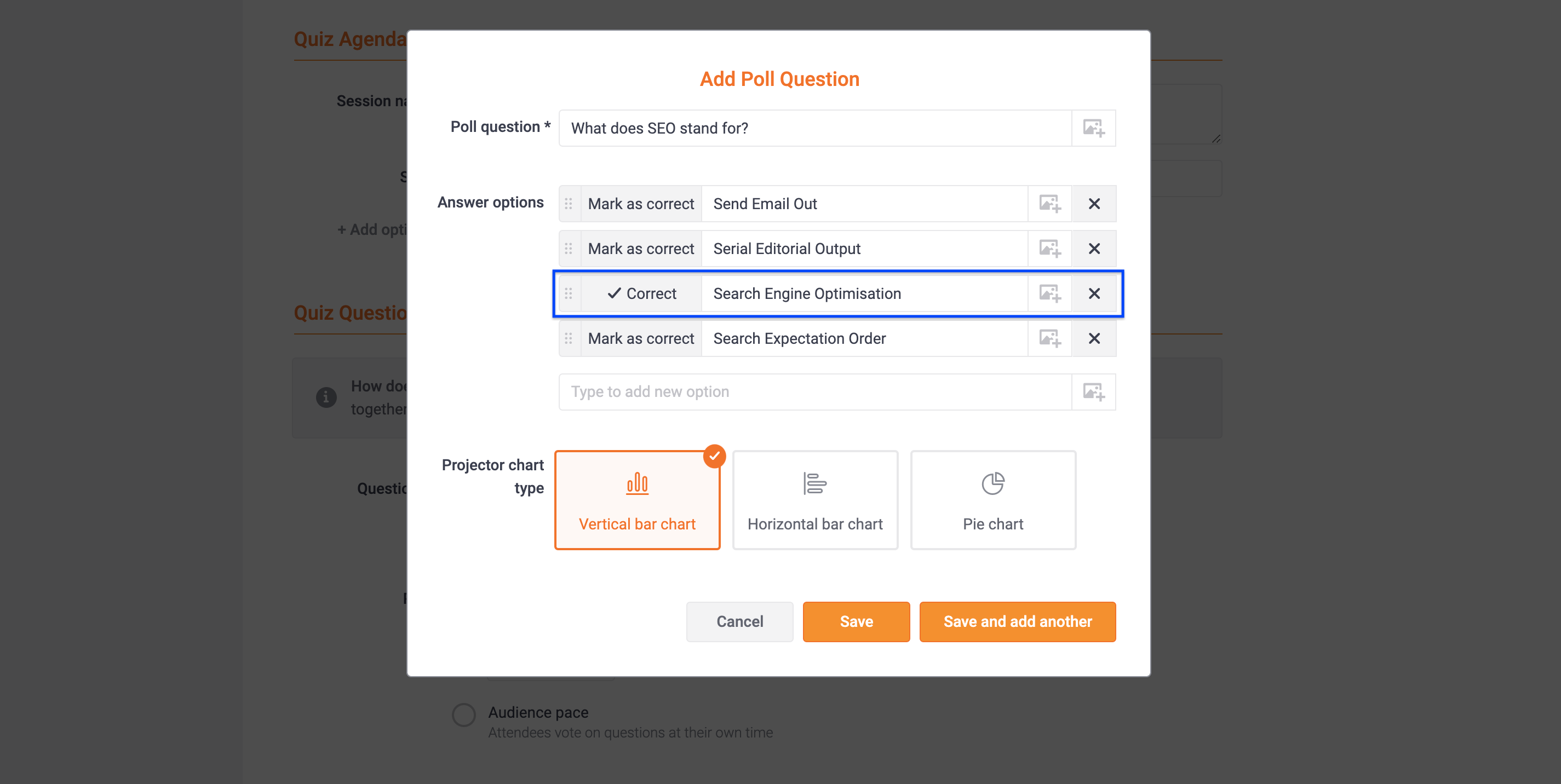Image resolution: width=1561 pixels, height=784 pixels.
Task: Click Save and add another
Action: coord(1018,621)
